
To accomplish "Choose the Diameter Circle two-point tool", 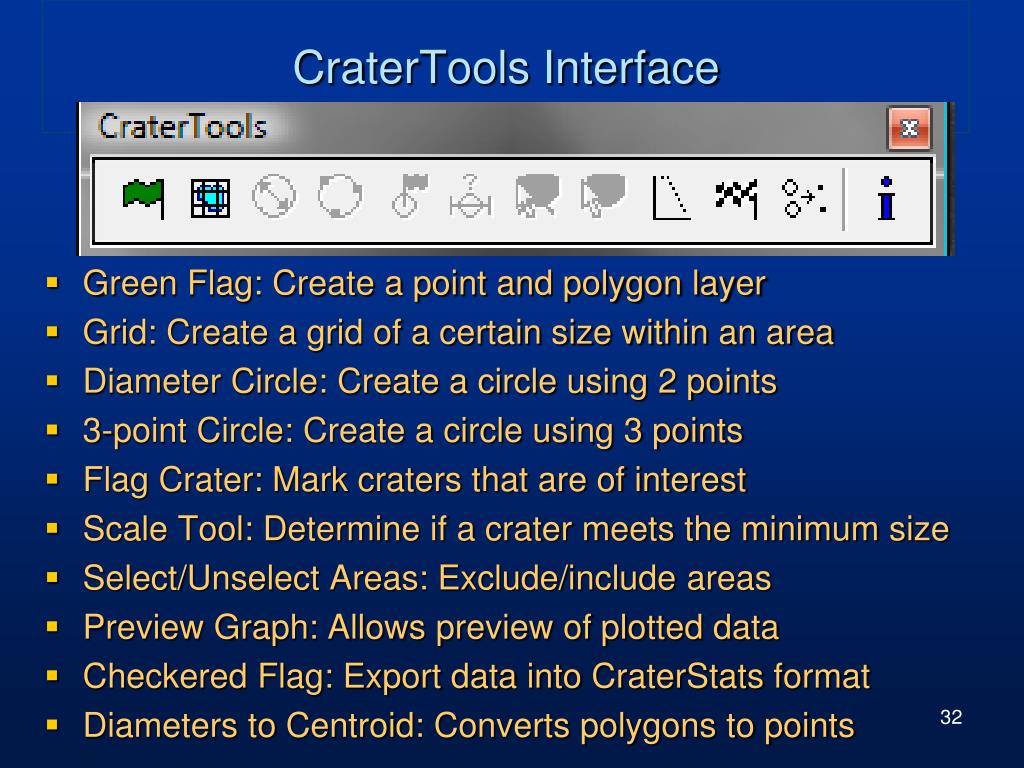I will (274, 196).
